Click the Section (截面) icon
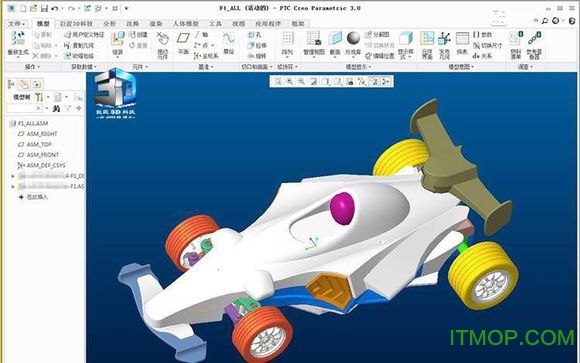 335,38
